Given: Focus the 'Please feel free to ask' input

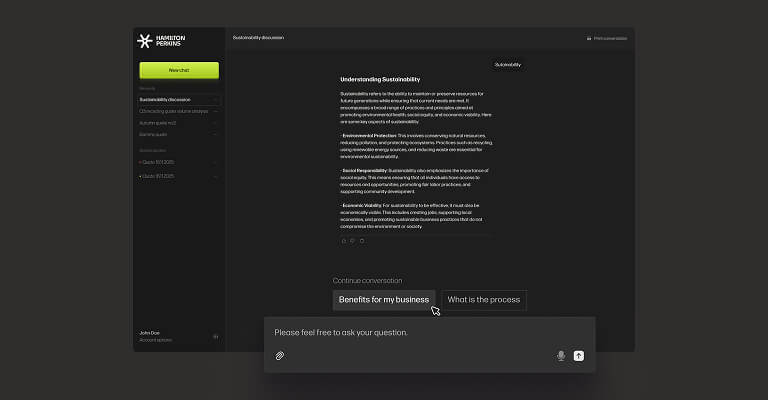Looking at the screenshot, I should click(x=420, y=332).
